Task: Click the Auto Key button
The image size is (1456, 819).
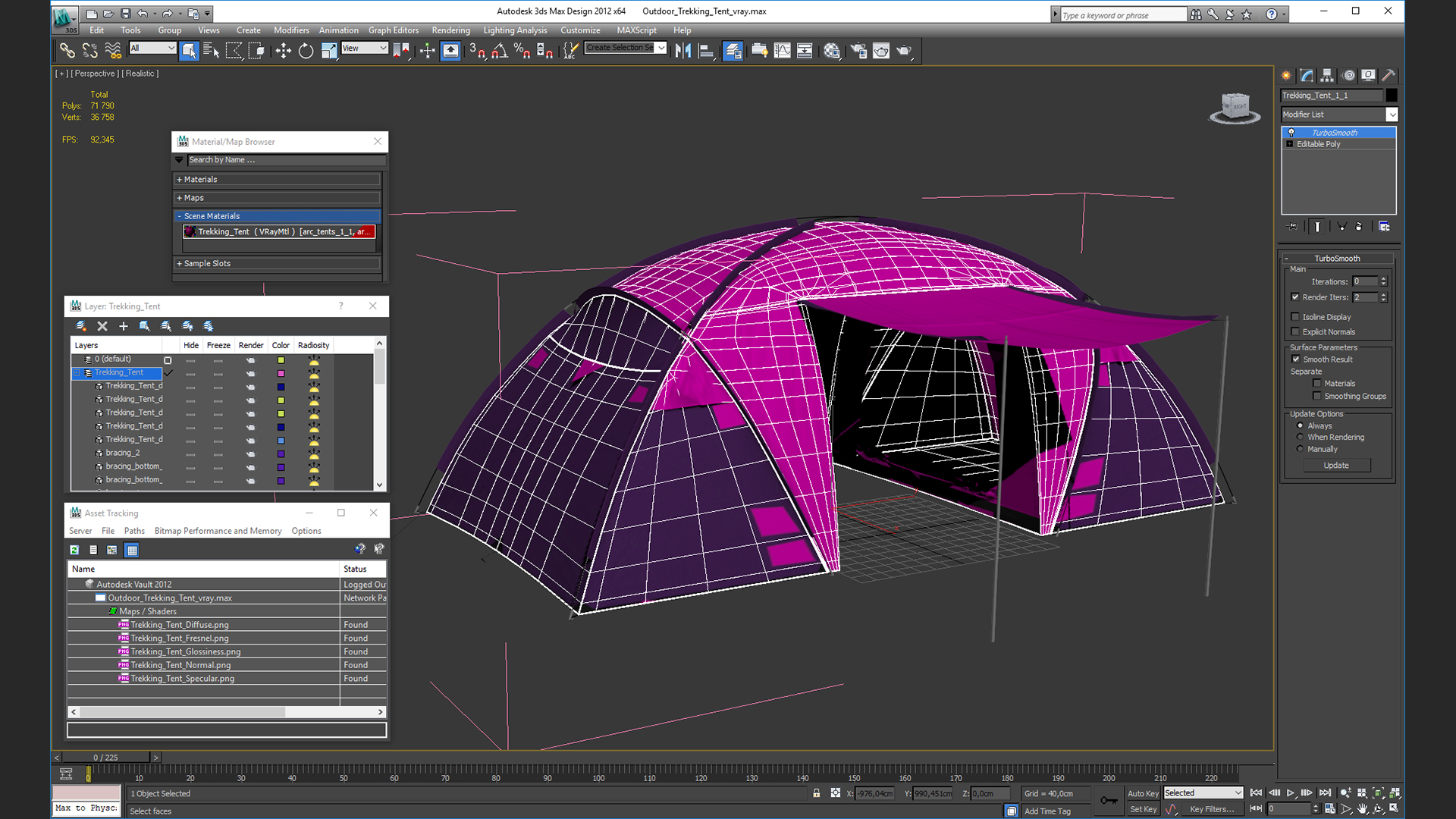Action: [1142, 793]
